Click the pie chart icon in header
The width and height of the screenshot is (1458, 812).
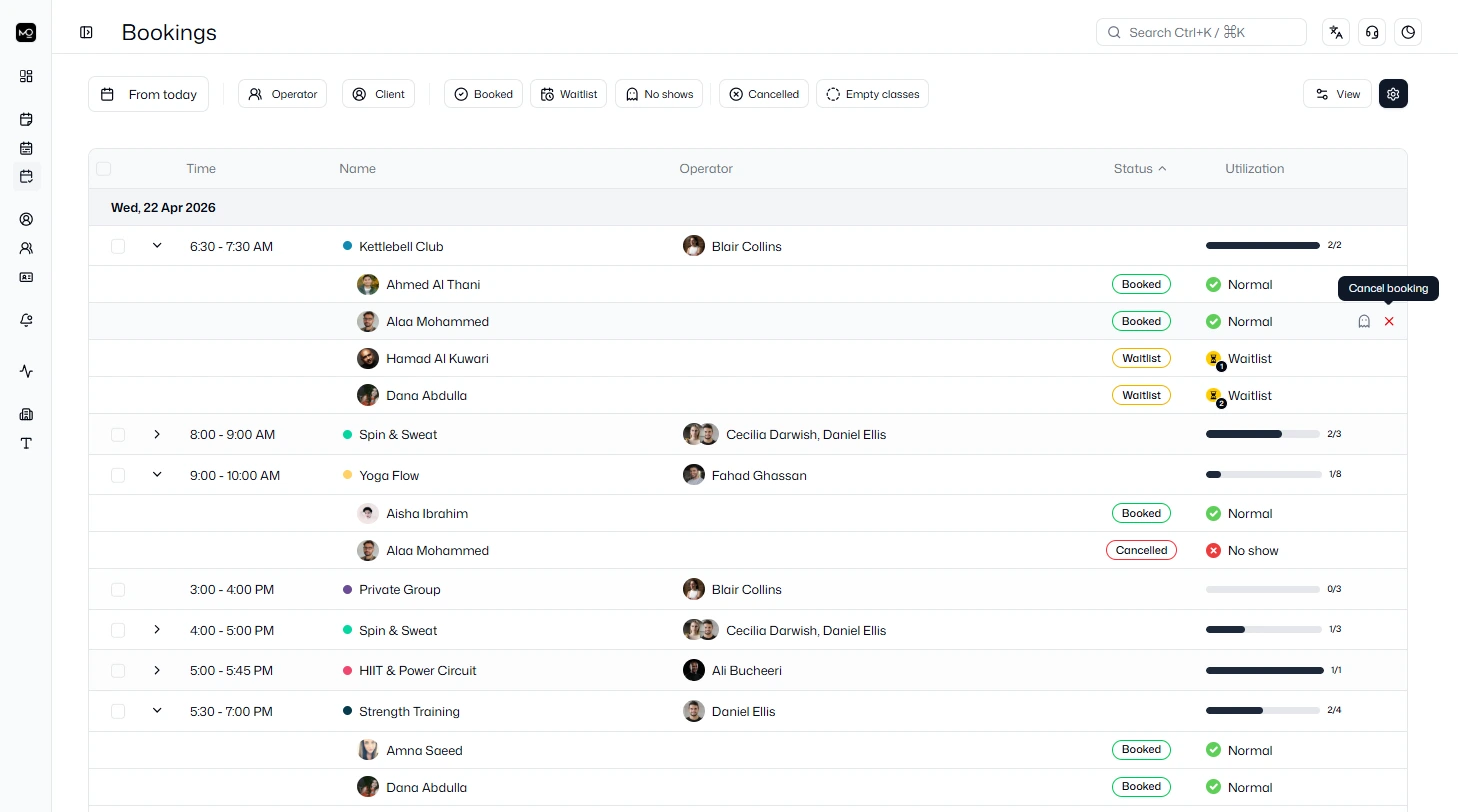pyautogui.click(x=1408, y=33)
